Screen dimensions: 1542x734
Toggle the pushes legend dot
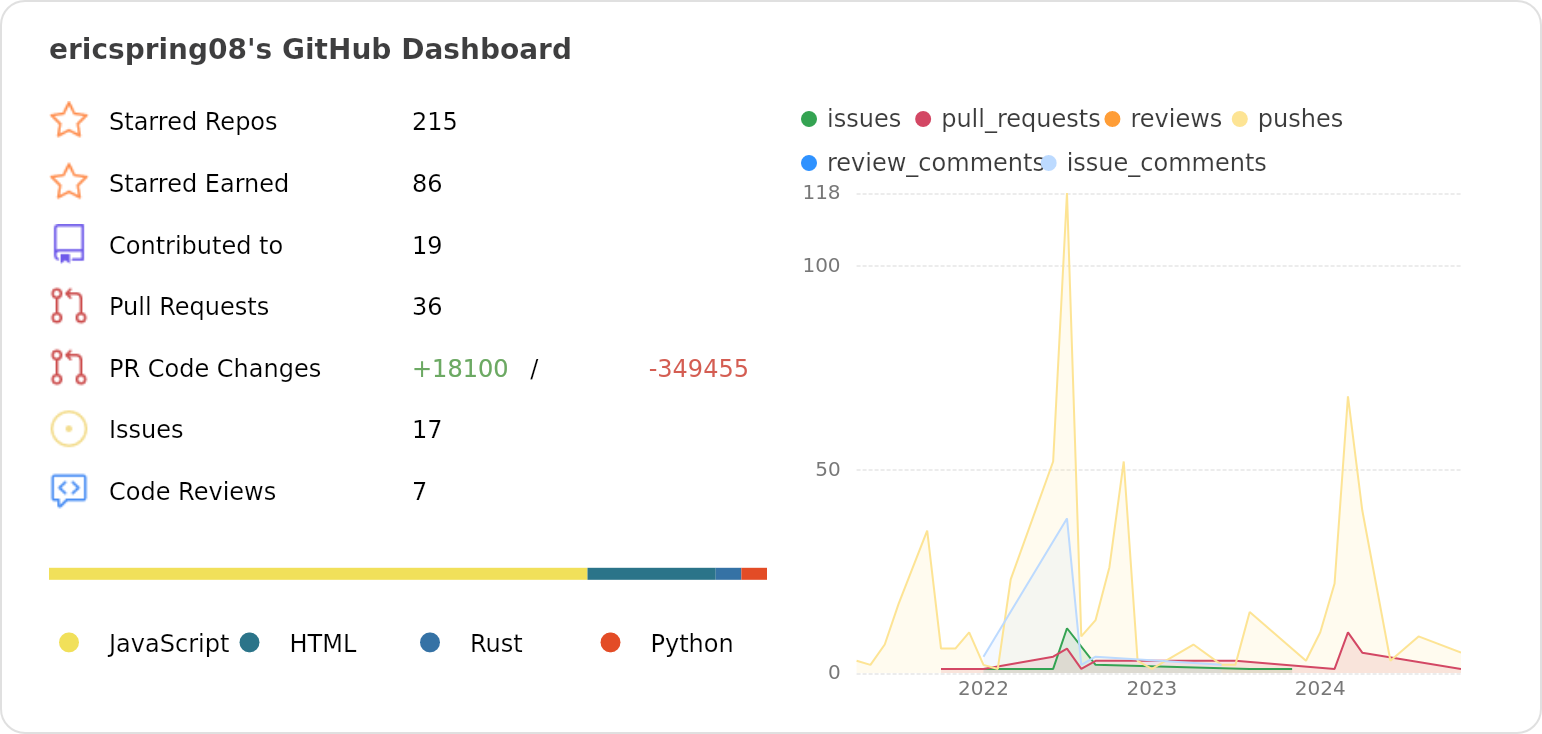pos(1240,119)
